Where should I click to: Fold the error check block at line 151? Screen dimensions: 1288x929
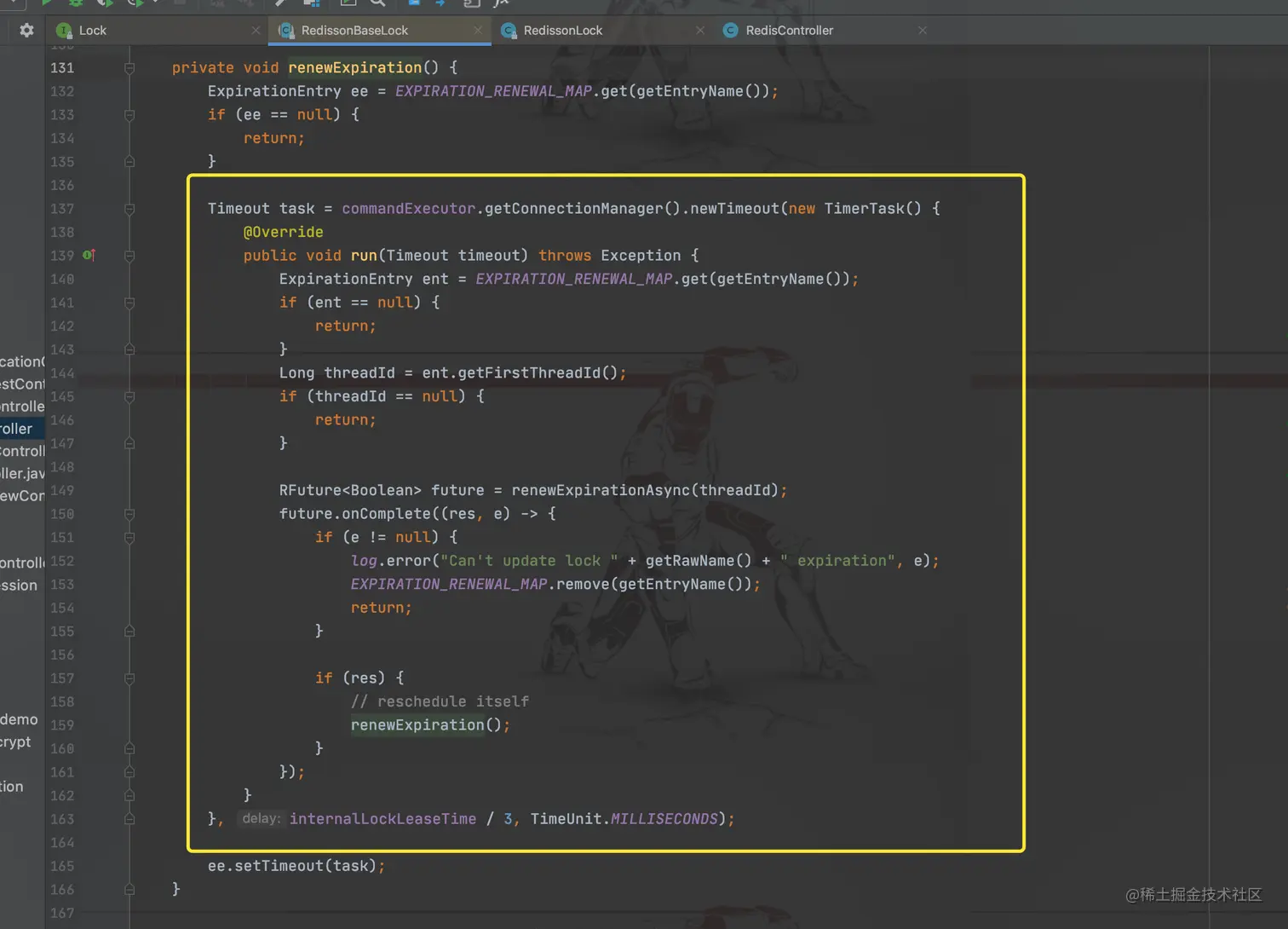pyautogui.click(x=129, y=537)
